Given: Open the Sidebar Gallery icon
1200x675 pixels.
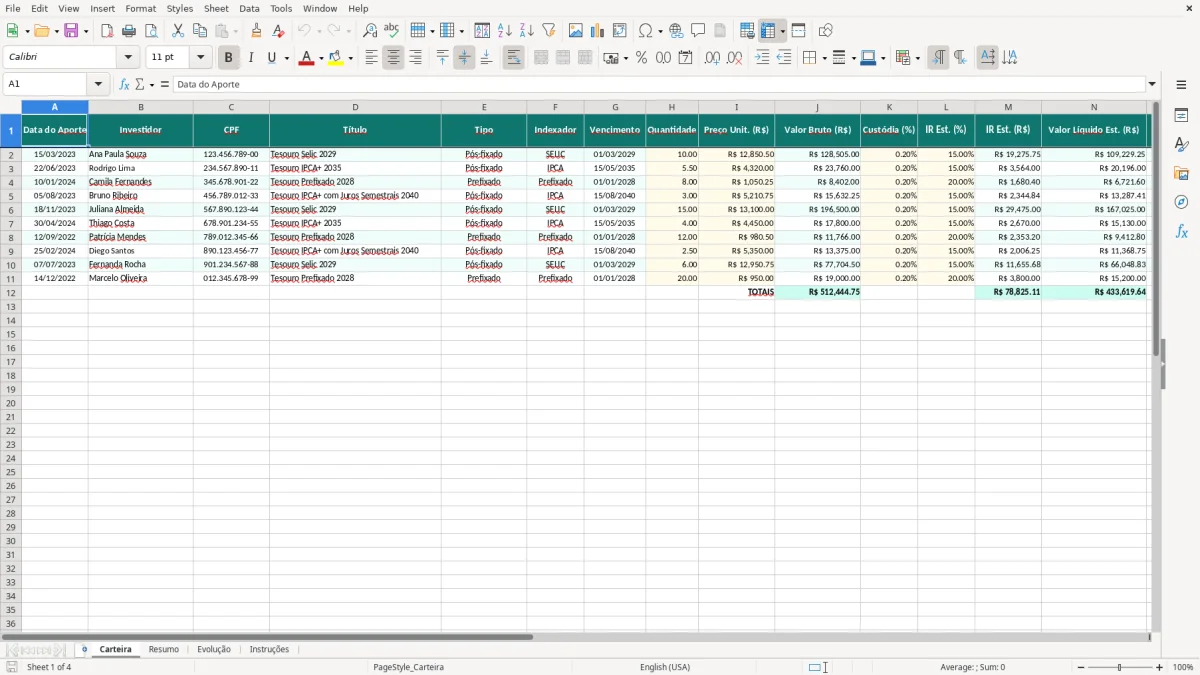Looking at the screenshot, I should coord(1181,173).
